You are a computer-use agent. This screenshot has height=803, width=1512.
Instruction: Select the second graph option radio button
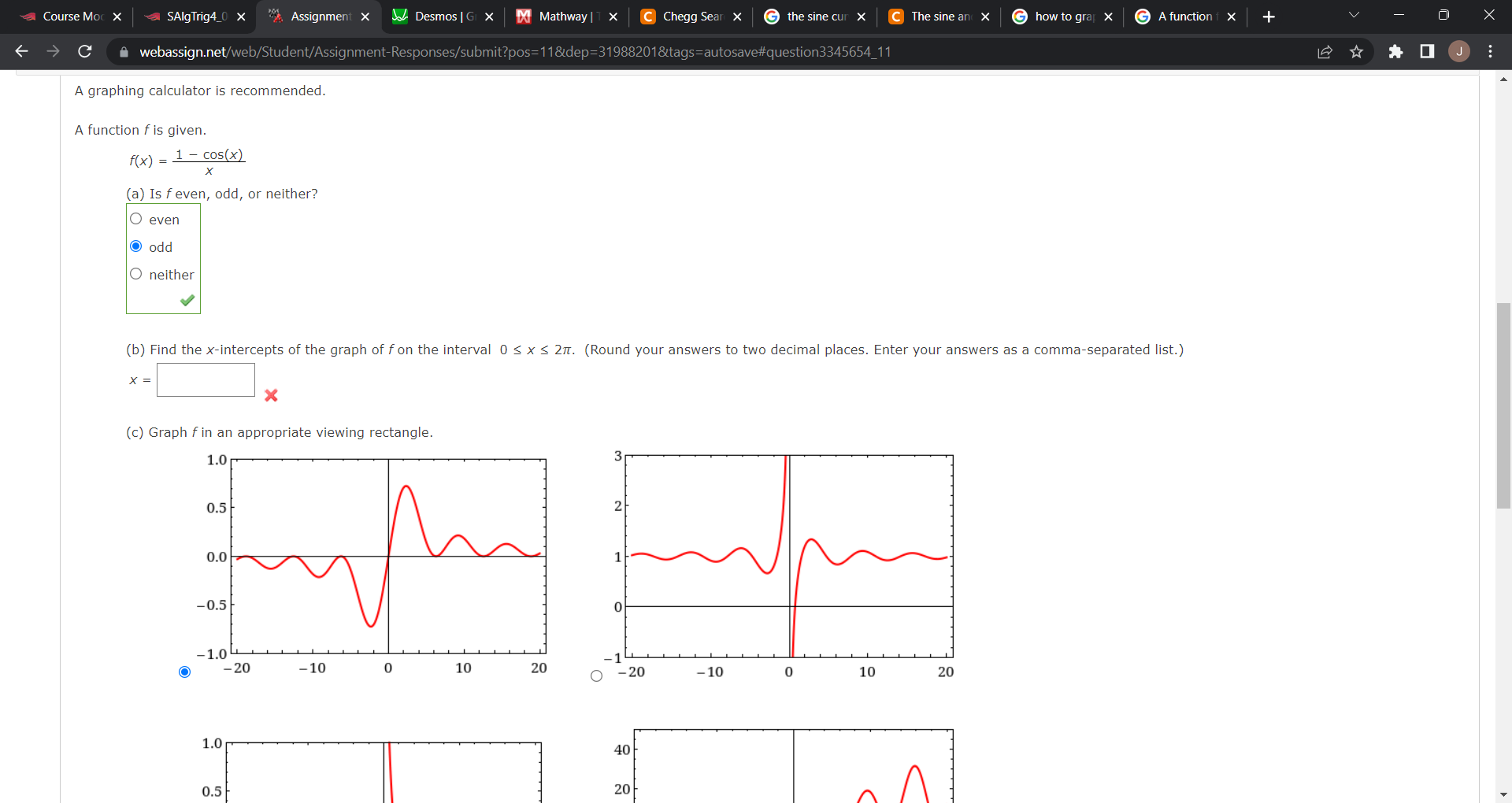(596, 676)
